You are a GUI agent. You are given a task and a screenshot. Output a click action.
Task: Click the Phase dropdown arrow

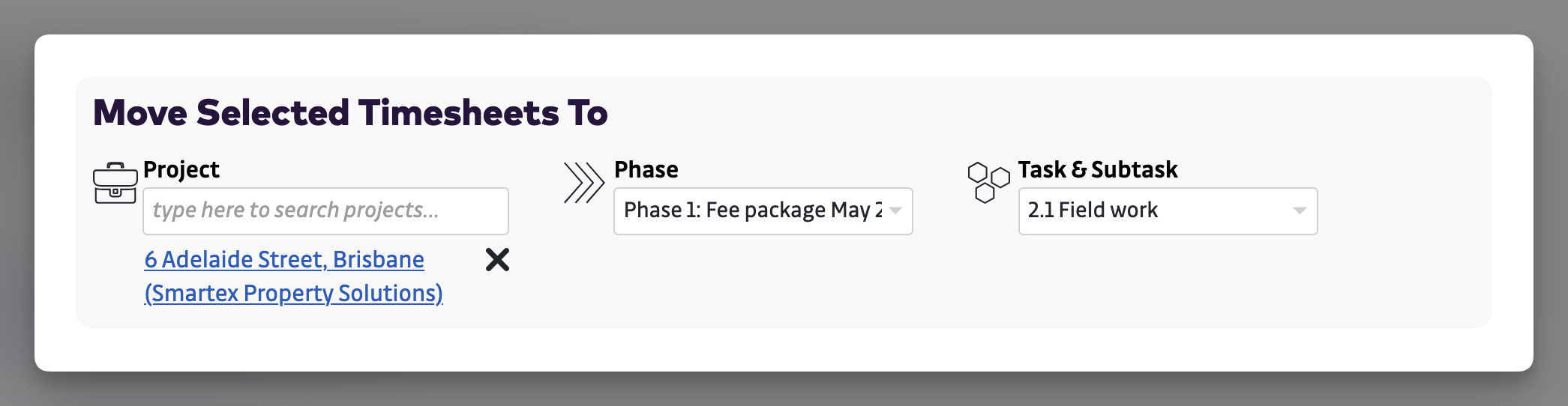[x=895, y=210]
